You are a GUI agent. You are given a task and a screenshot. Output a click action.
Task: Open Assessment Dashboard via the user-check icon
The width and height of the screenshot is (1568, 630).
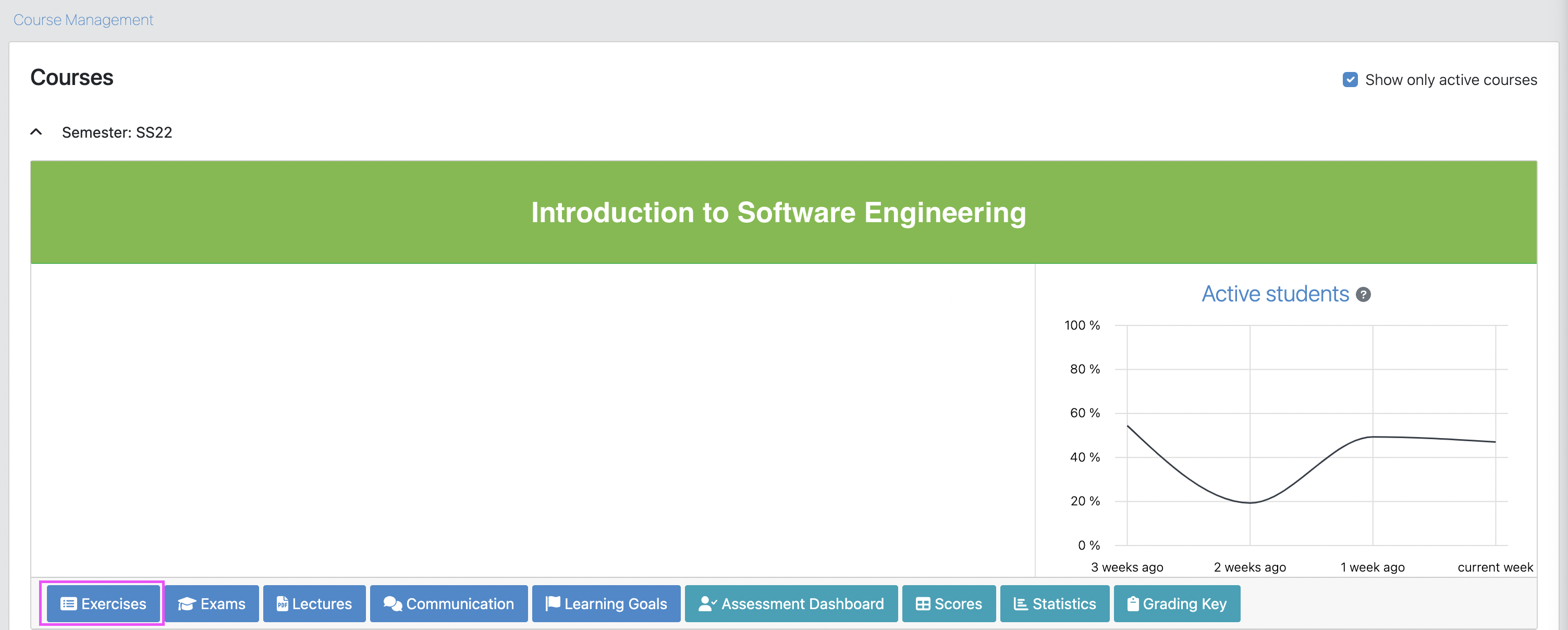[707, 603]
